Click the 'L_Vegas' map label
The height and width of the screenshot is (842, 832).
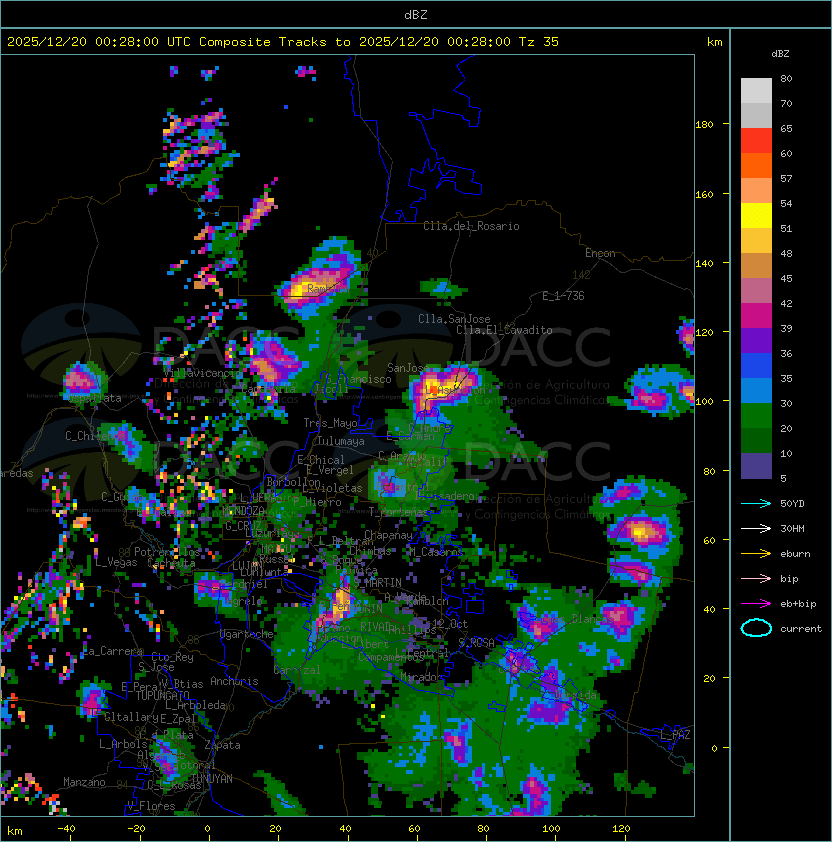pyautogui.click(x=116, y=562)
